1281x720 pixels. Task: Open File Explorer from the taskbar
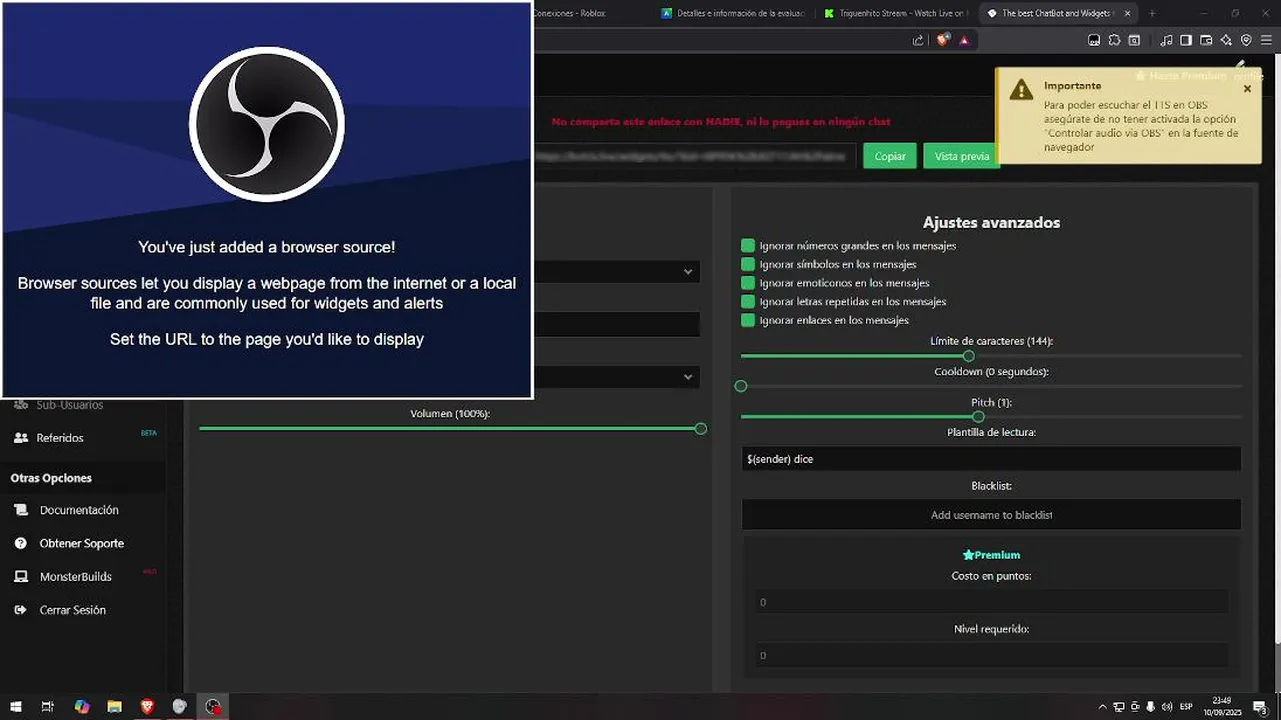tap(114, 706)
